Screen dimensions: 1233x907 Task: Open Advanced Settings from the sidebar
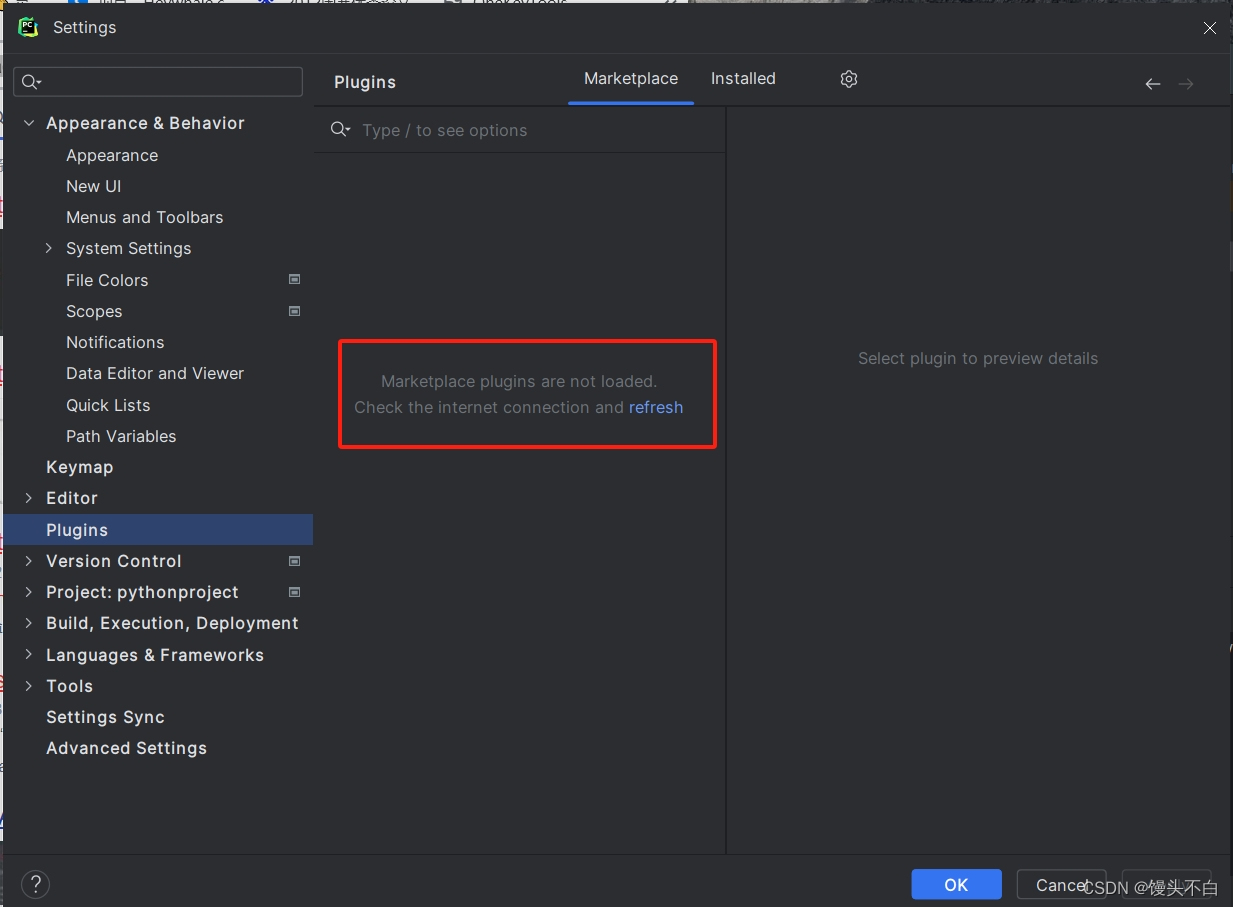126,748
